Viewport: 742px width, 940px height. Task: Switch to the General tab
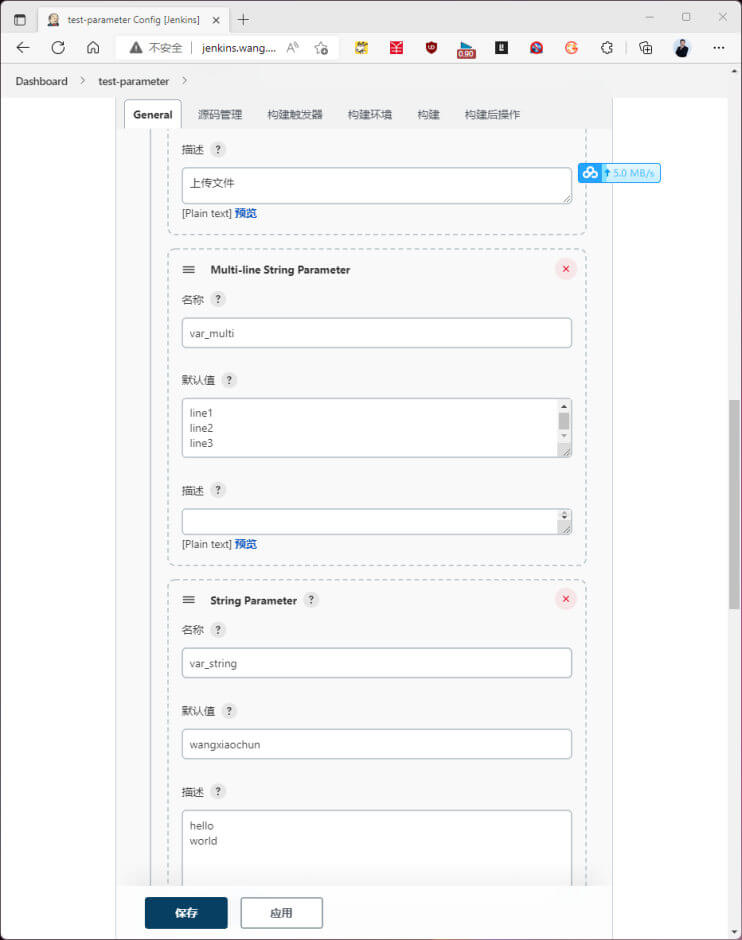point(153,115)
